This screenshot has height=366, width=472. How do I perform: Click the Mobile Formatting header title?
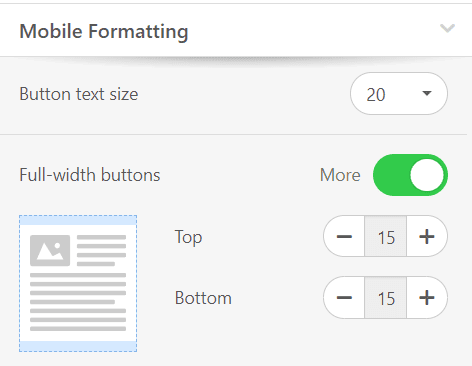coord(104,32)
